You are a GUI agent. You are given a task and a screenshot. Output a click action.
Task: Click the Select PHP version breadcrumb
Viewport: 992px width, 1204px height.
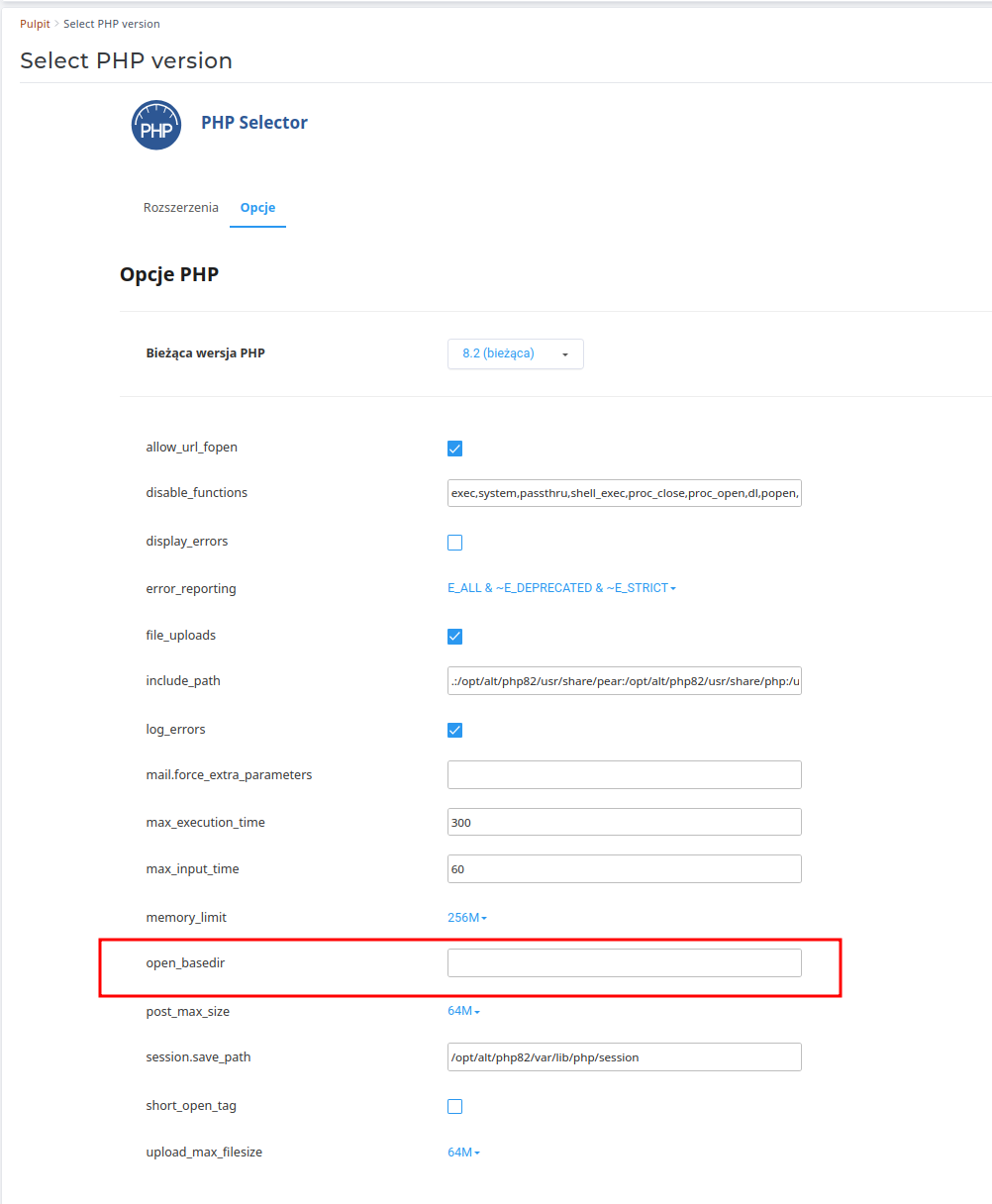(112, 24)
